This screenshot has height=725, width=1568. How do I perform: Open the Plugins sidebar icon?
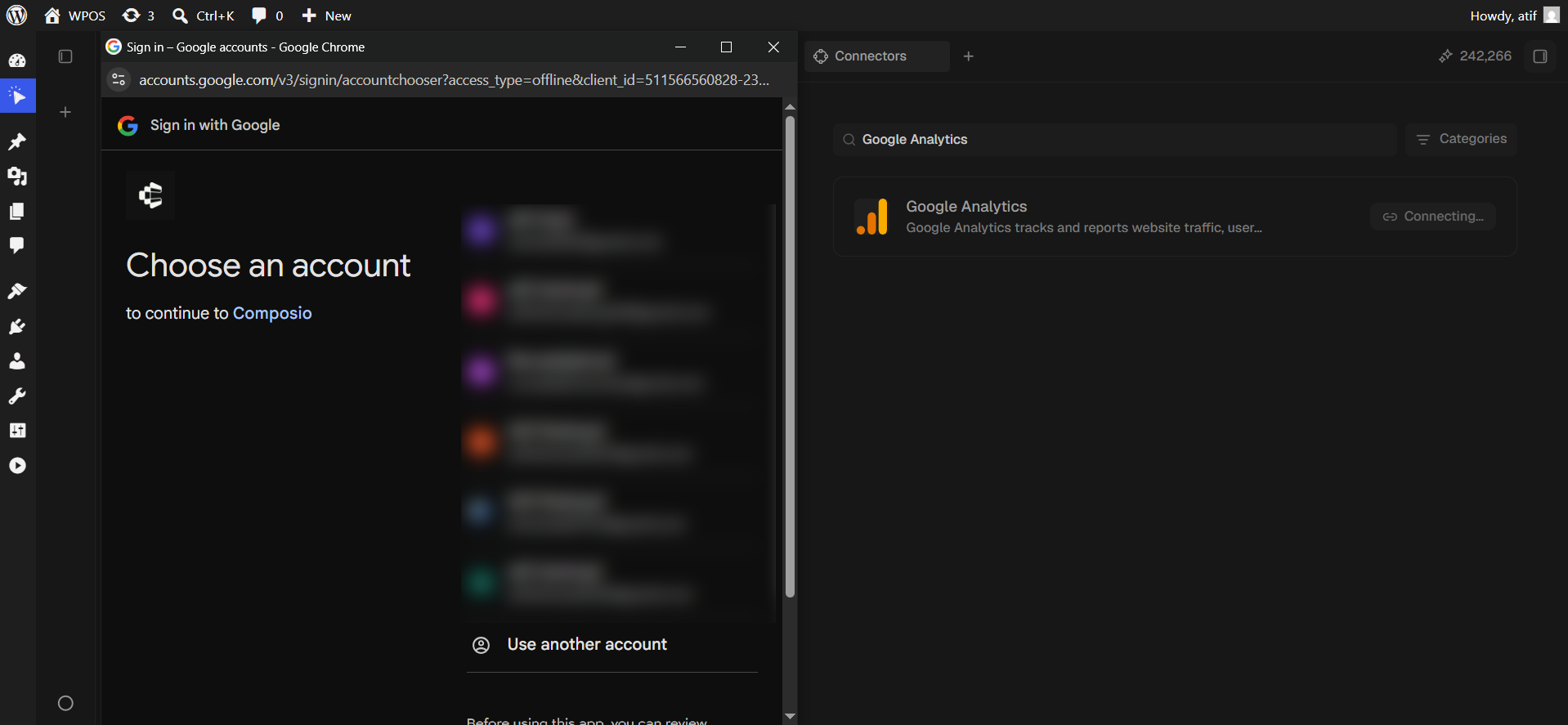[17, 326]
